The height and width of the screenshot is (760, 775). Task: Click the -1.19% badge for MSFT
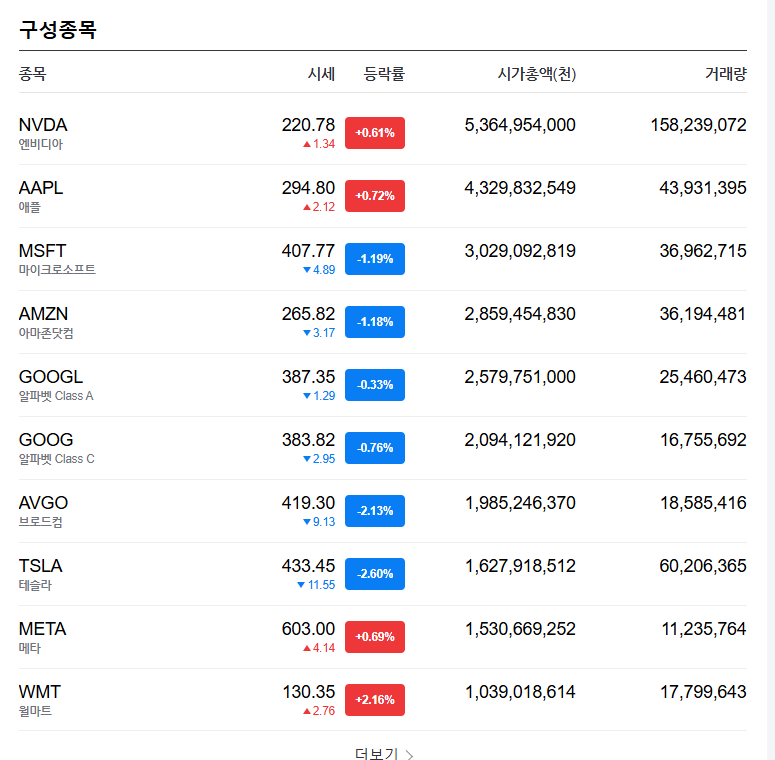(x=375, y=259)
